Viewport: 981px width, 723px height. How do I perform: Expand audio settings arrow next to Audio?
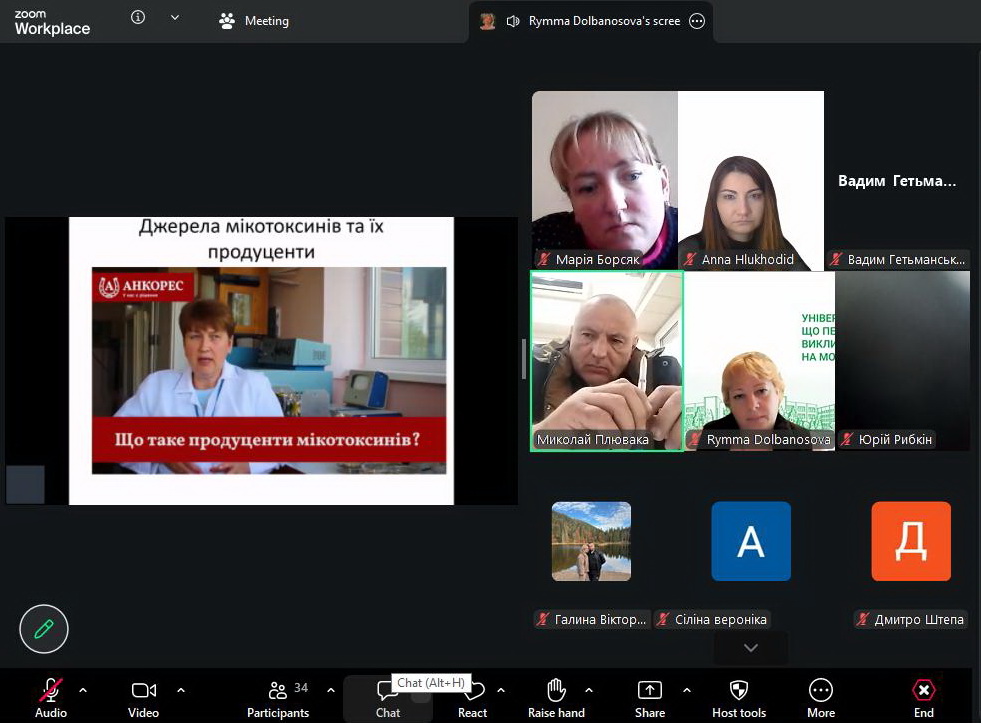83,690
